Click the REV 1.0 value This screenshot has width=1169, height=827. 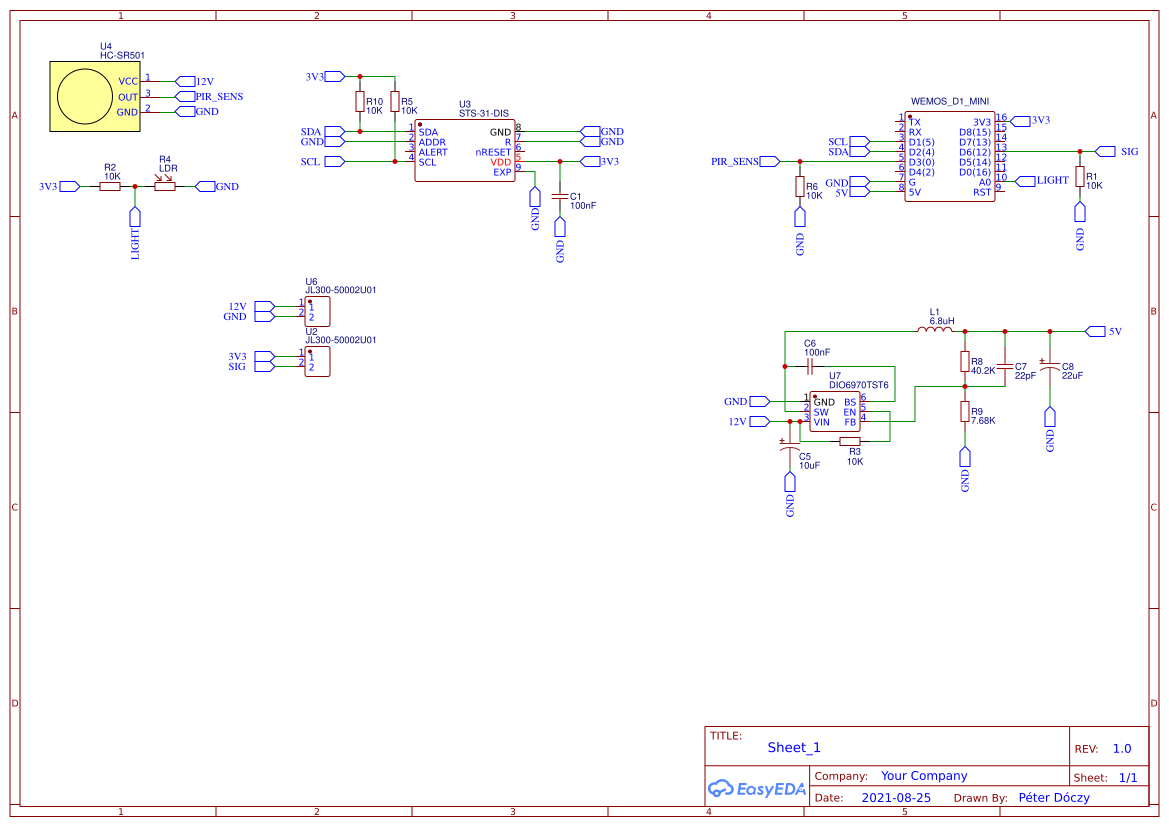tap(1121, 747)
